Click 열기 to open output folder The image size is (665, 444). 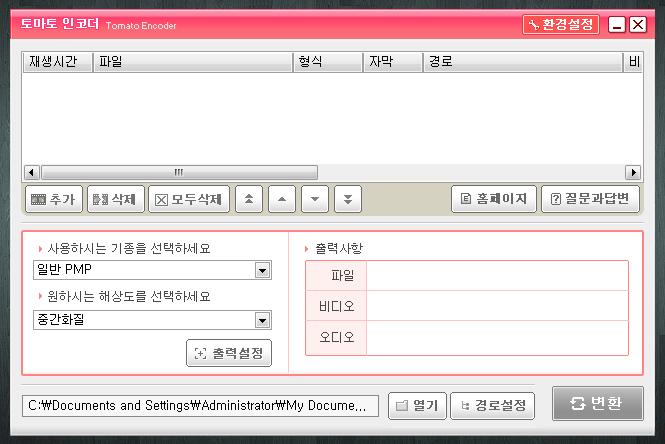(417, 406)
